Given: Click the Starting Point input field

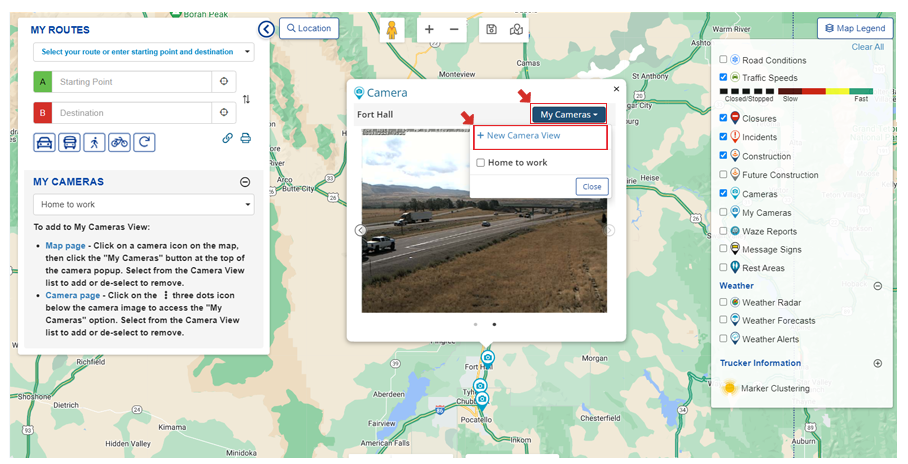Looking at the screenshot, I should 132,82.
